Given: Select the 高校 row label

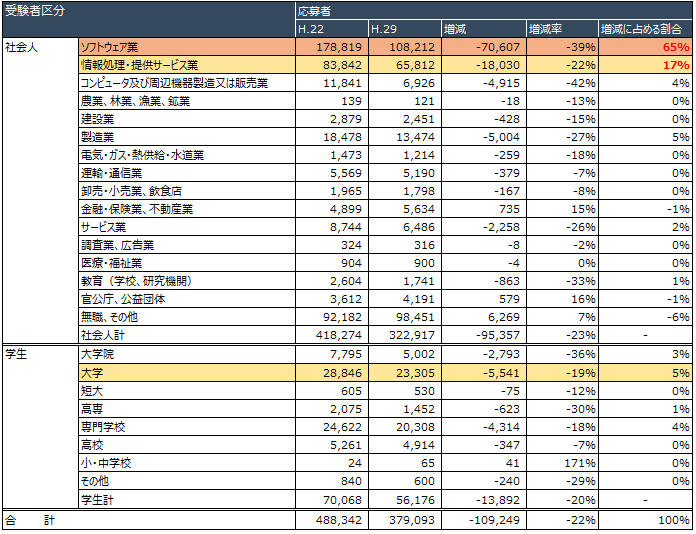Looking at the screenshot, I should [91, 445].
